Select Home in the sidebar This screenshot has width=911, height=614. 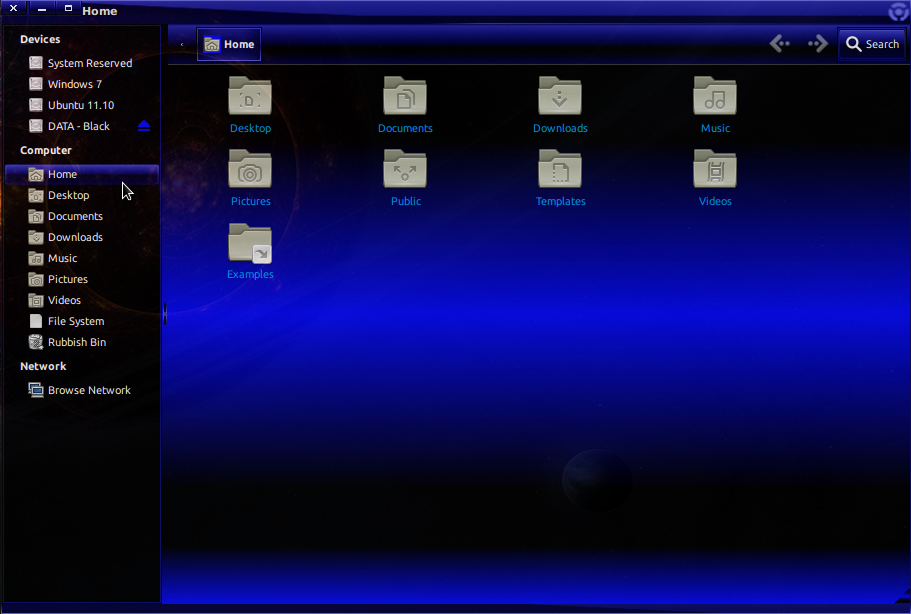click(x=82, y=174)
